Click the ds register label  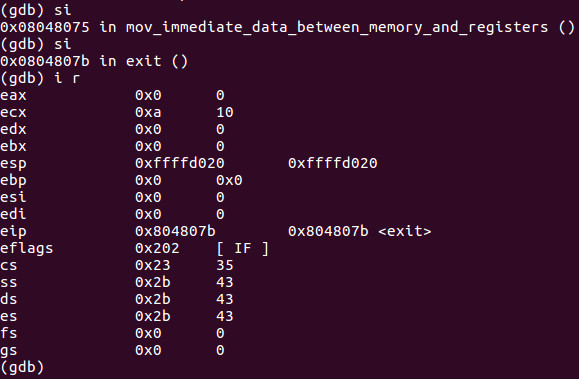click(8, 299)
